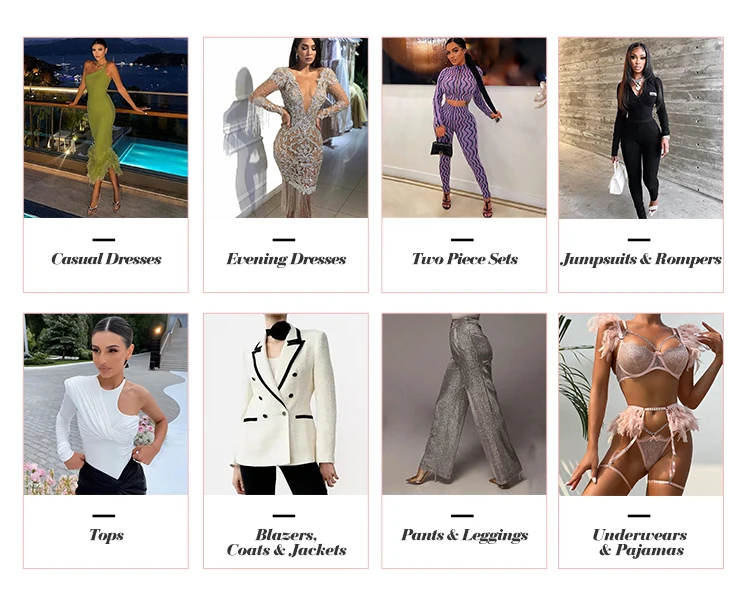
Task: Click the Two Piece Sets title
Action: click(464, 259)
